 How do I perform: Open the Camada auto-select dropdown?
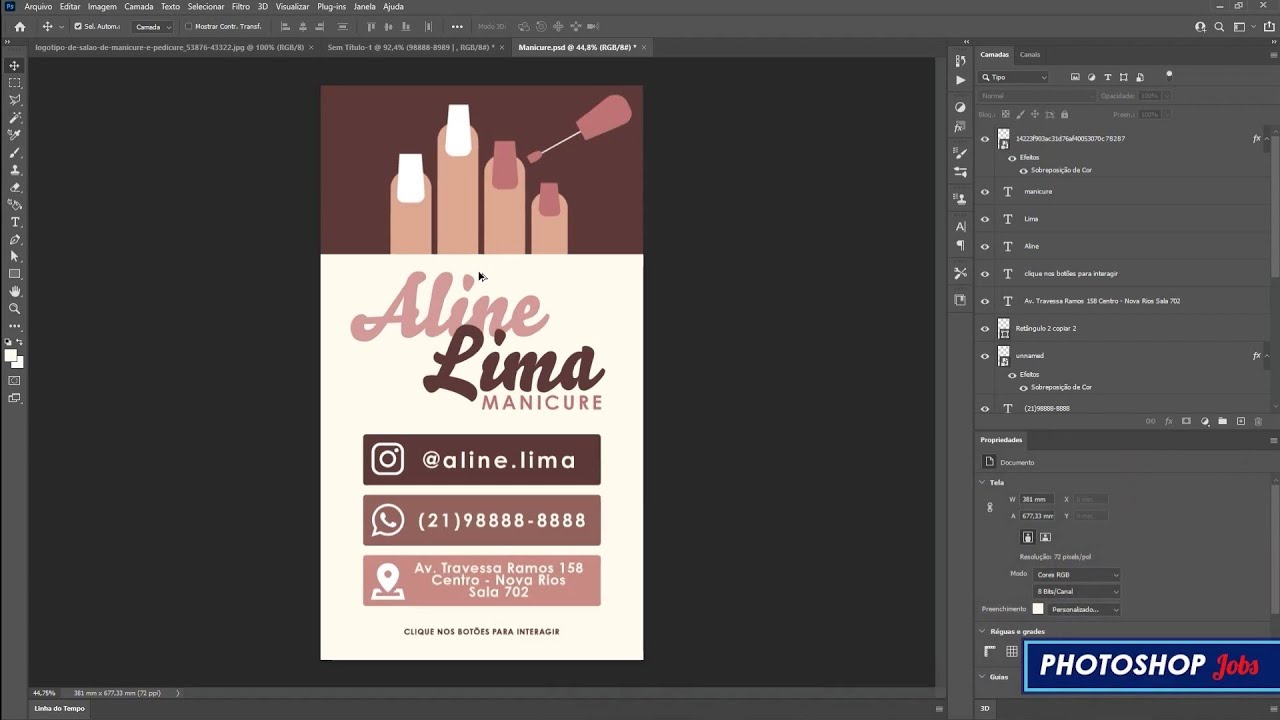pyautogui.click(x=153, y=27)
